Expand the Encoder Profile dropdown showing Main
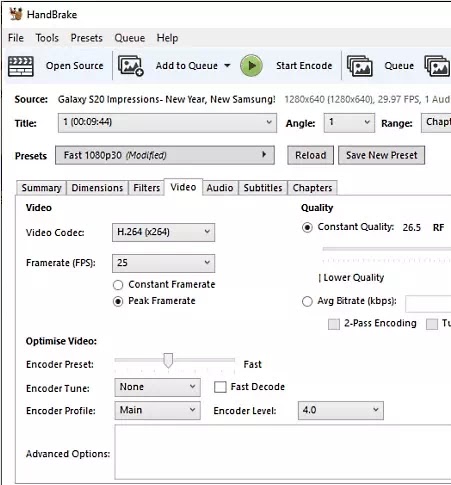The image size is (451, 485). 157,410
